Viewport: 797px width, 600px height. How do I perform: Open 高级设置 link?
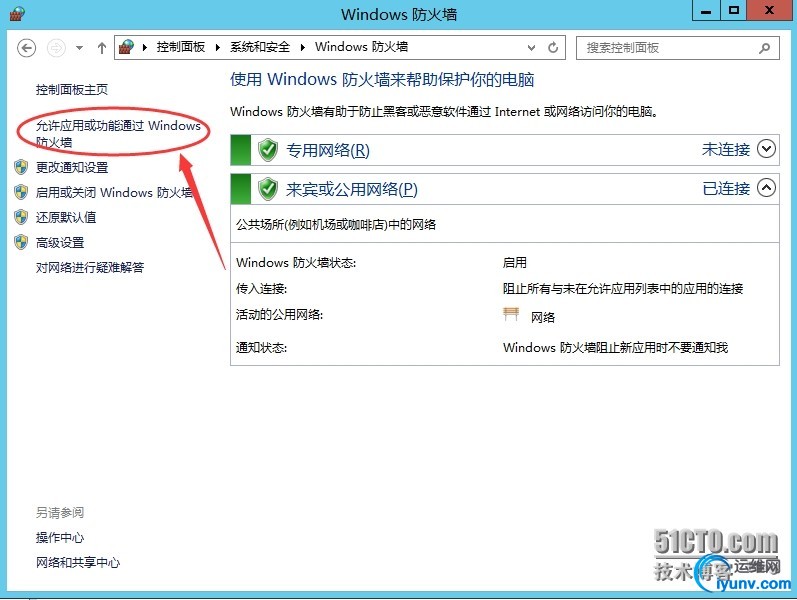click(60, 243)
